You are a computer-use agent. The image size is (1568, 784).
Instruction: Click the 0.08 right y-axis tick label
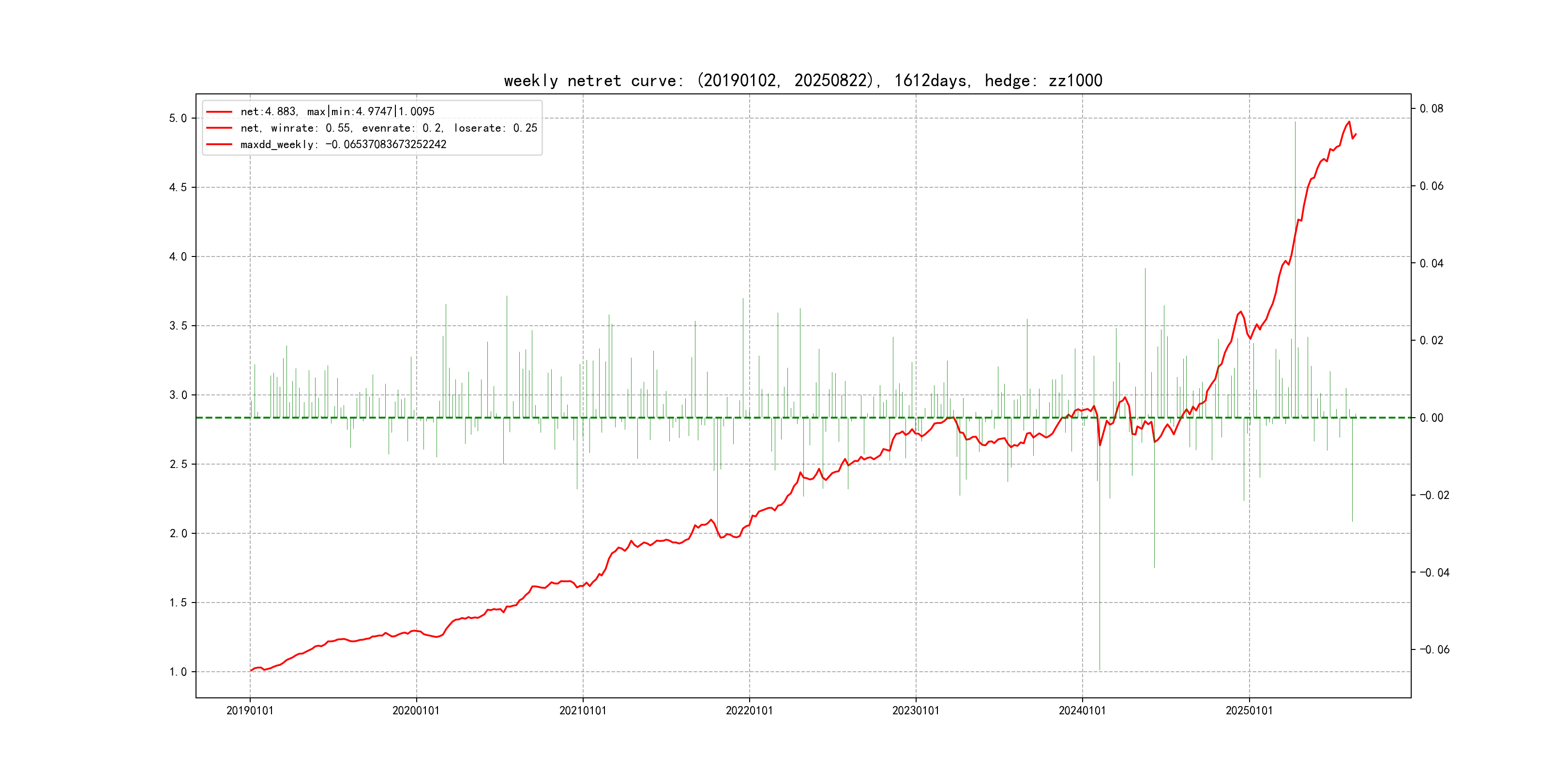(x=1431, y=108)
